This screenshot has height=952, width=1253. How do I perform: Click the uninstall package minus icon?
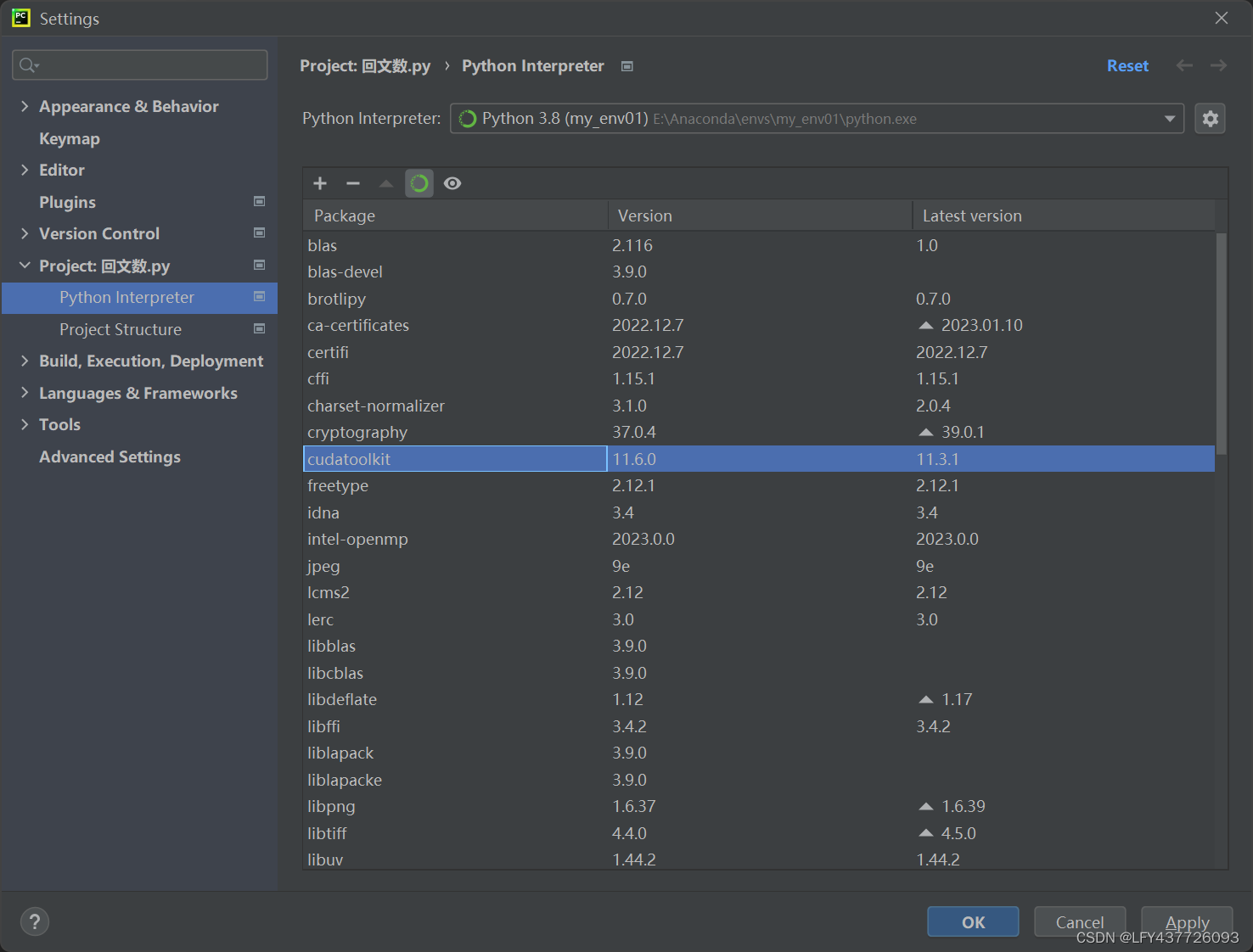pyautogui.click(x=353, y=183)
